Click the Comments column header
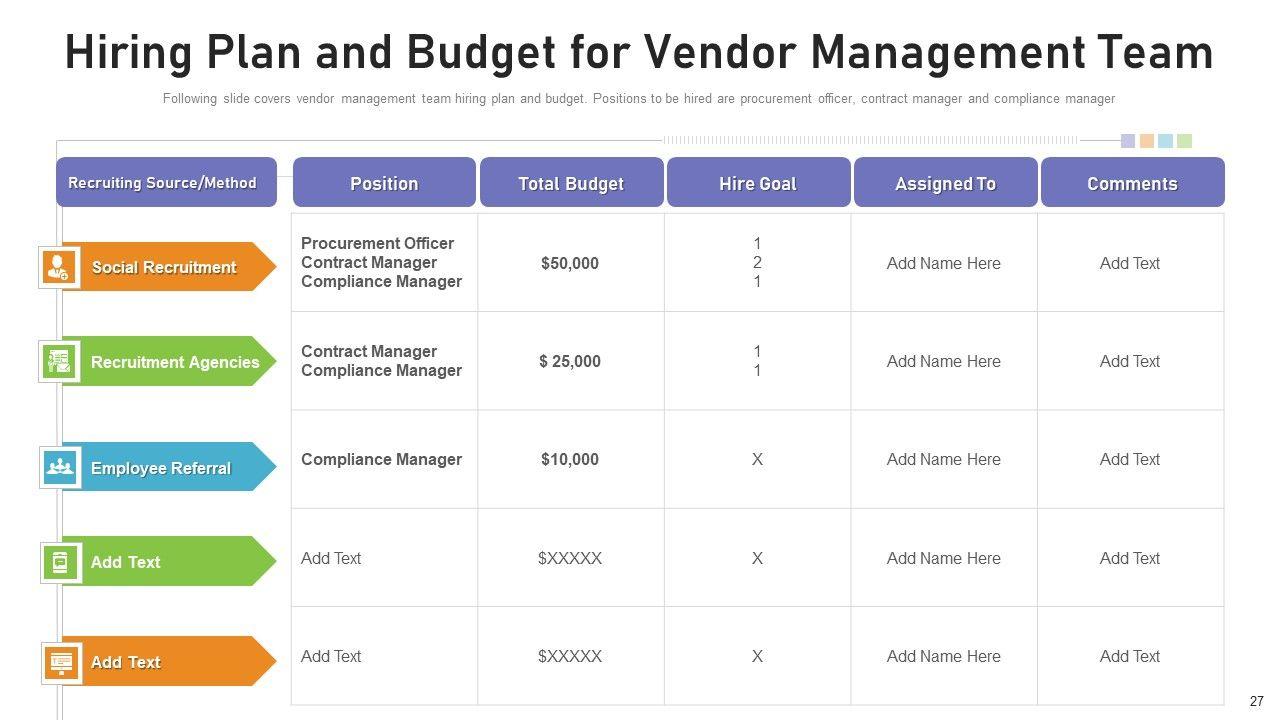 pyautogui.click(x=1132, y=183)
